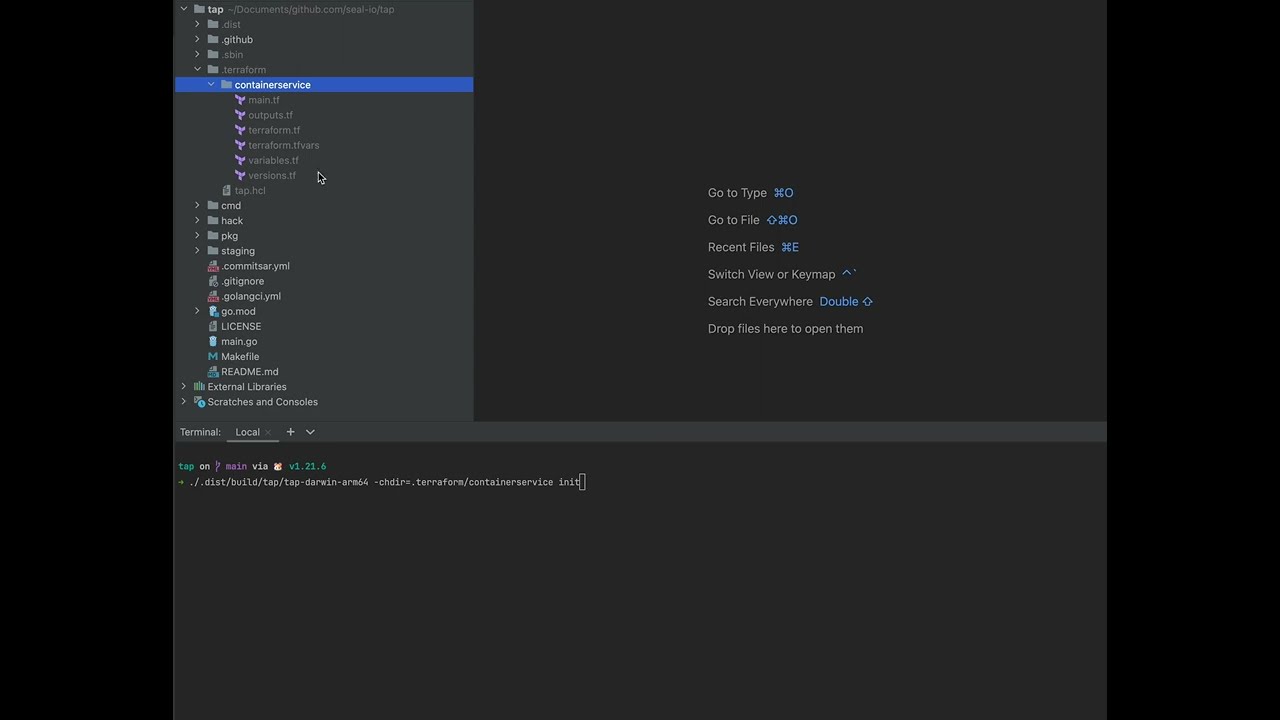Click the Makefile file icon
Viewport: 1280px width, 720px height.
(213, 356)
